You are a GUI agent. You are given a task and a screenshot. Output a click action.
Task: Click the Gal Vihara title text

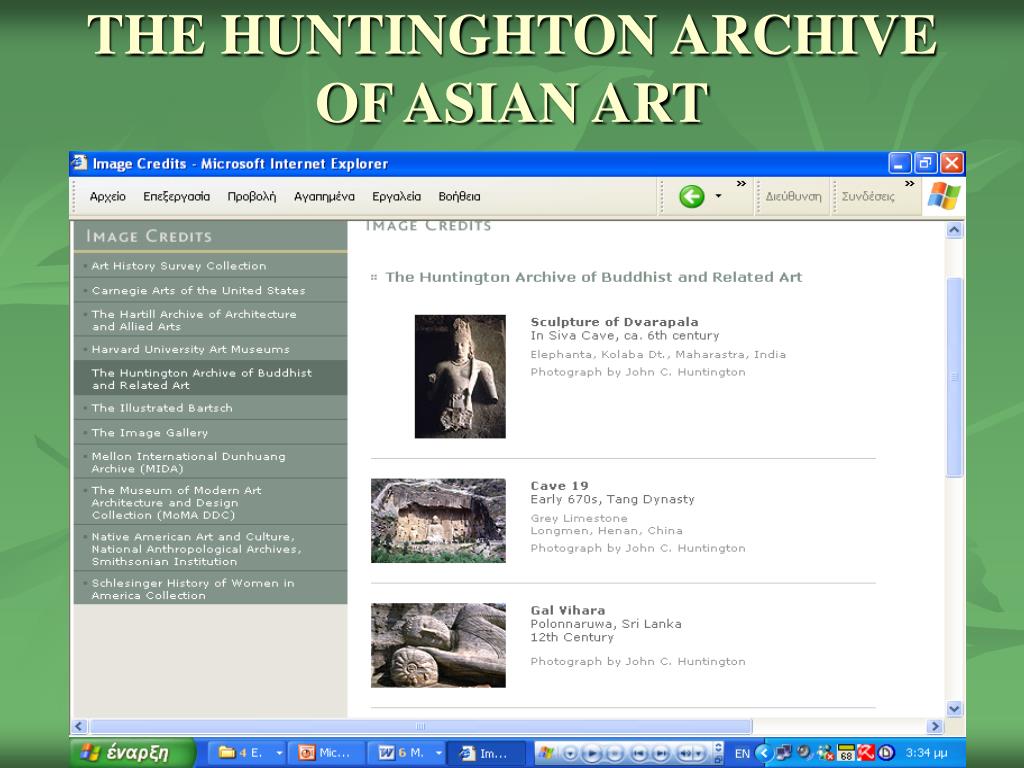point(568,611)
